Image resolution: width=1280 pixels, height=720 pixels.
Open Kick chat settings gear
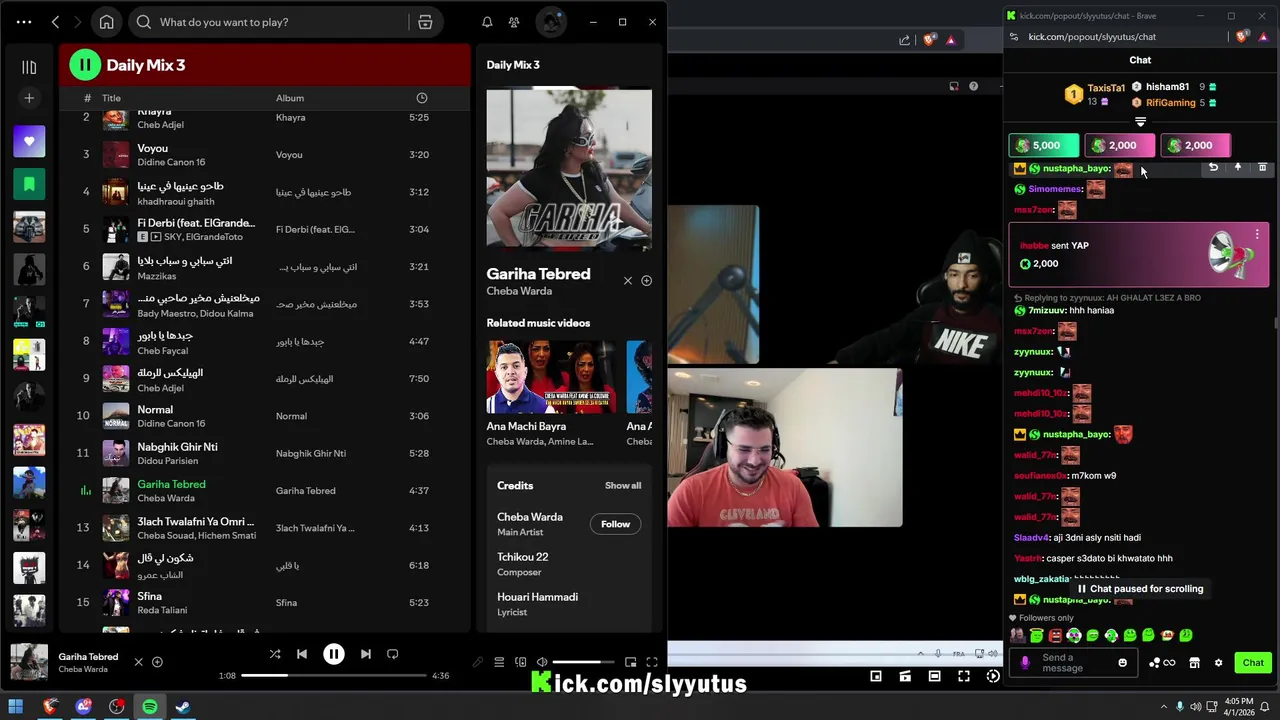point(1218,663)
